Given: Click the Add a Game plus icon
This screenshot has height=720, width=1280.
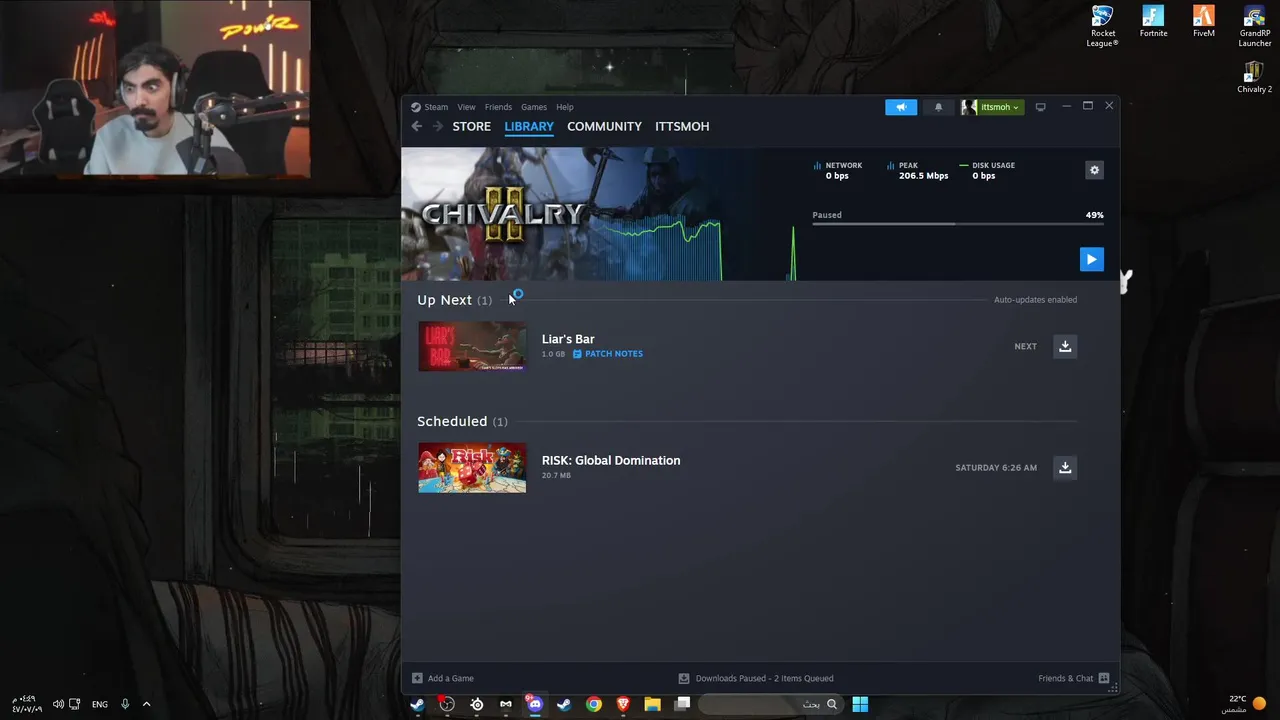Looking at the screenshot, I should pyautogui.click(x=417, y=678).
